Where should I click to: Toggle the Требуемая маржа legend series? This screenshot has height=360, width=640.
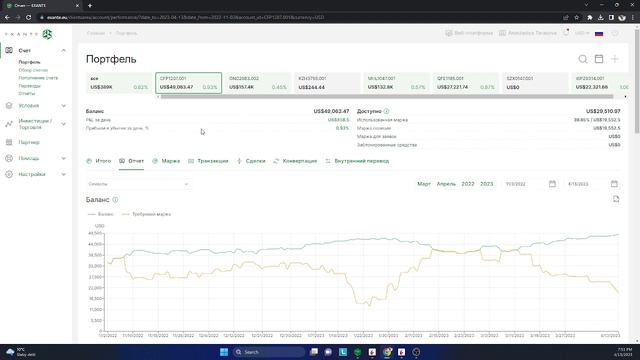pyautogui.click(x=147, y=214)
